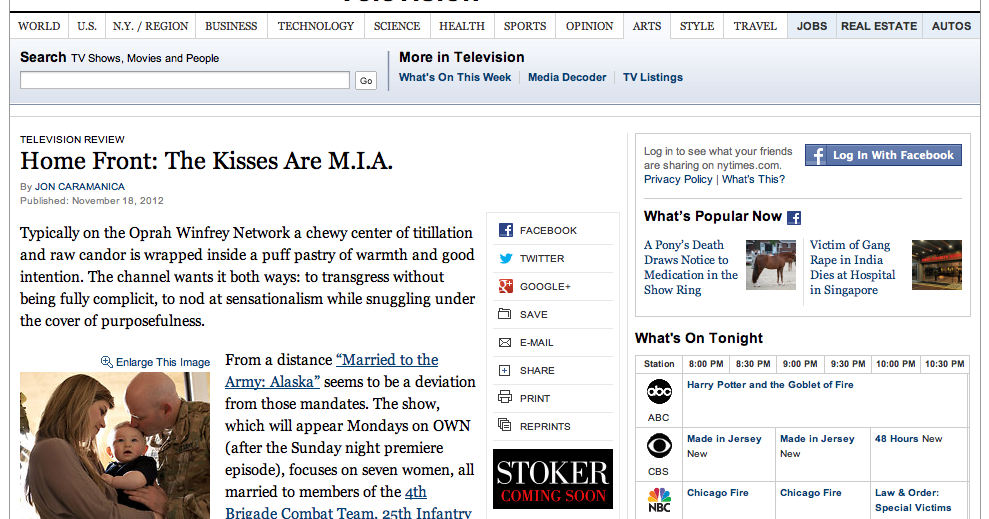This screenshot has height=519, width=989.
Task: Open the Opinion section
Action: [x=589, y=26]
